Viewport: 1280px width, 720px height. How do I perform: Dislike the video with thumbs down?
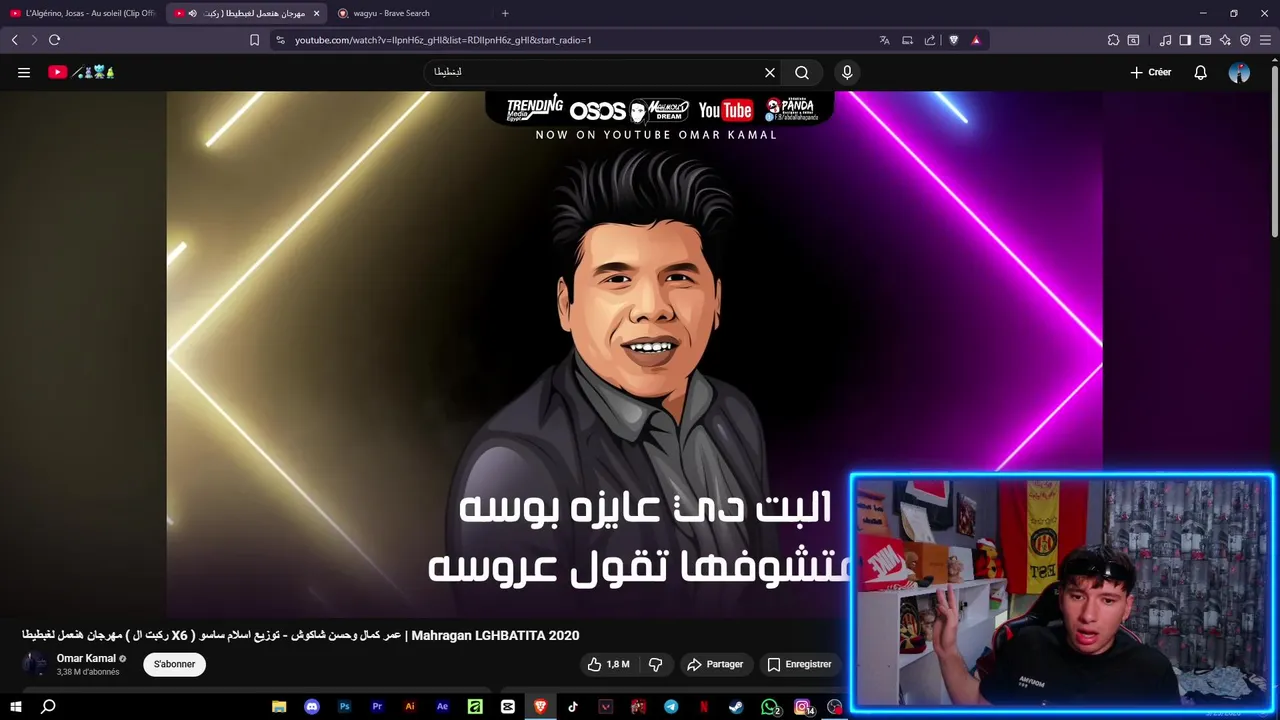[x=656, y=664]
